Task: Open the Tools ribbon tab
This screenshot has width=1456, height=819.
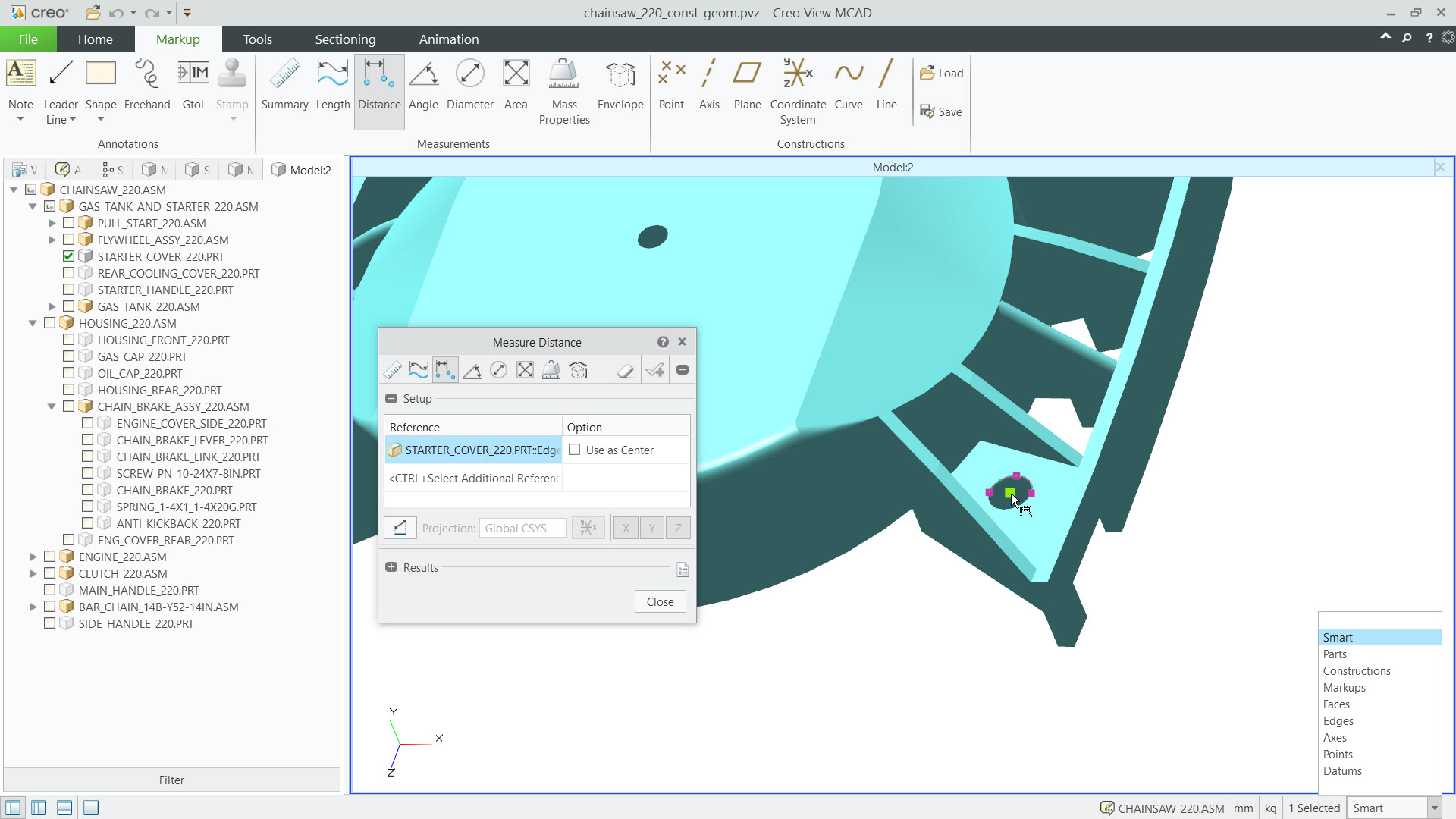Action: pos(257,39)
